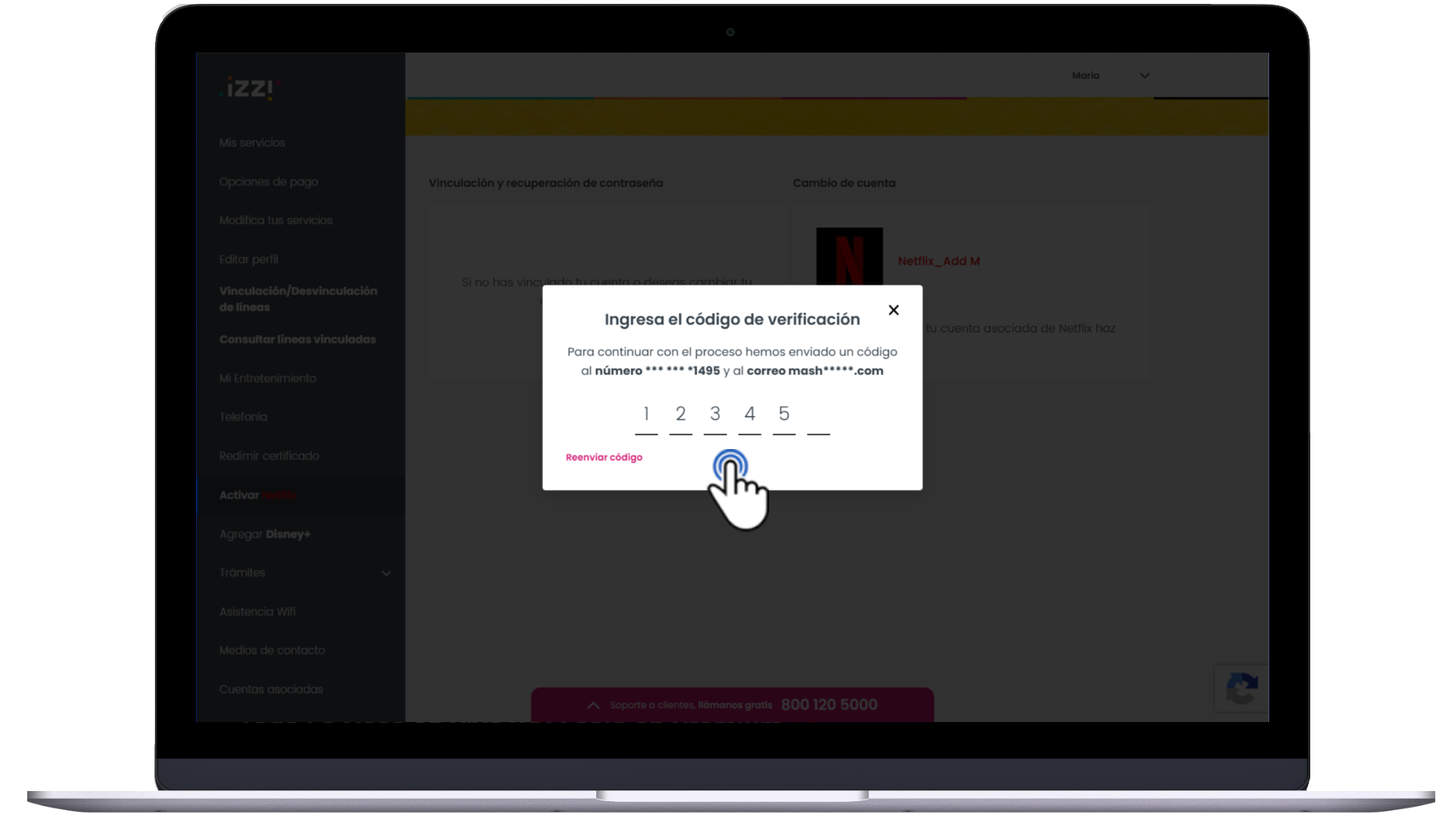This screenshot has width=1456, height=819.
Task: Open Cuentas asociadas in sidebar
Action: 271,689
